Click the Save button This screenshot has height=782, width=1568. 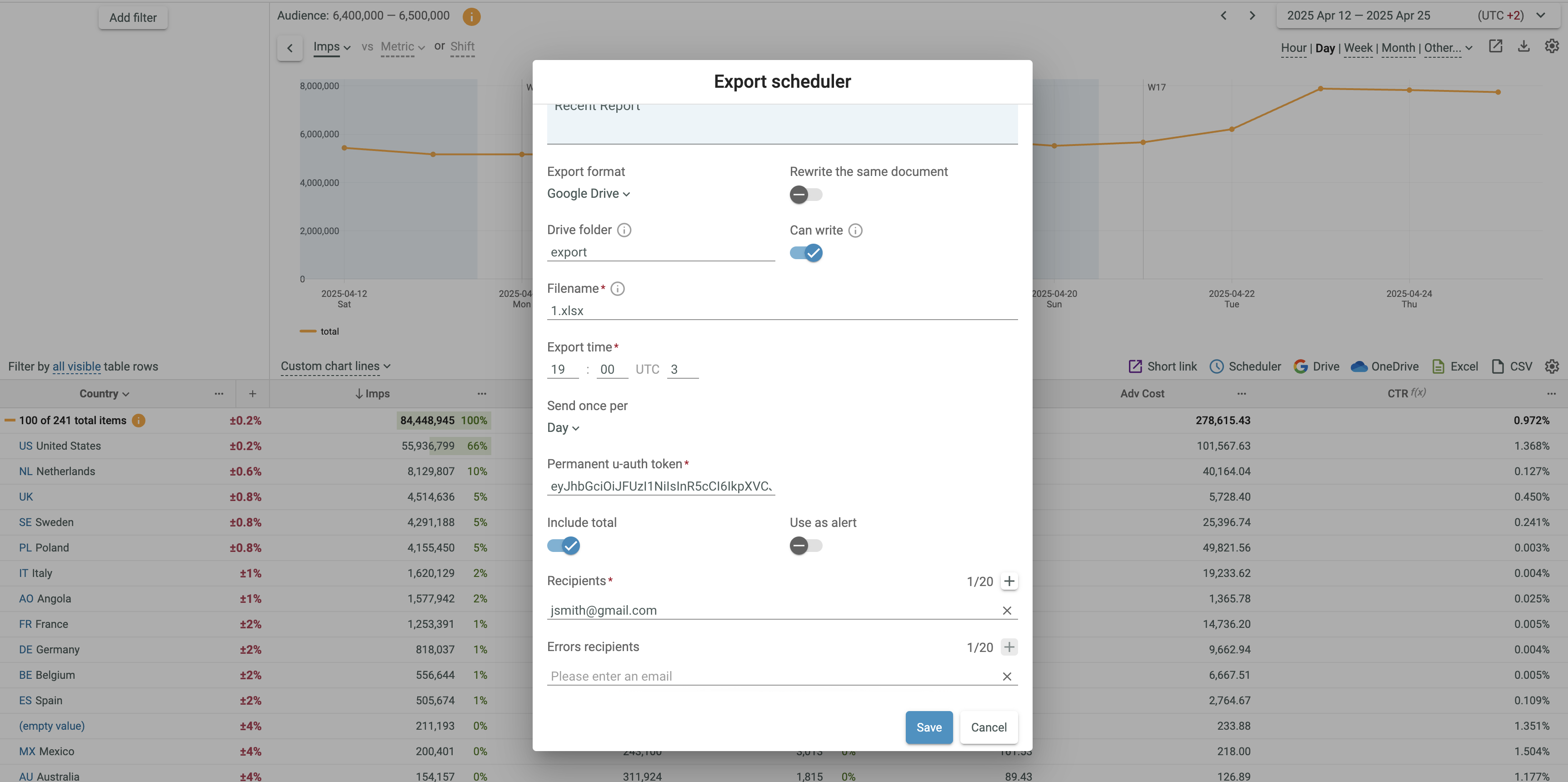click(x=928, y=727)
